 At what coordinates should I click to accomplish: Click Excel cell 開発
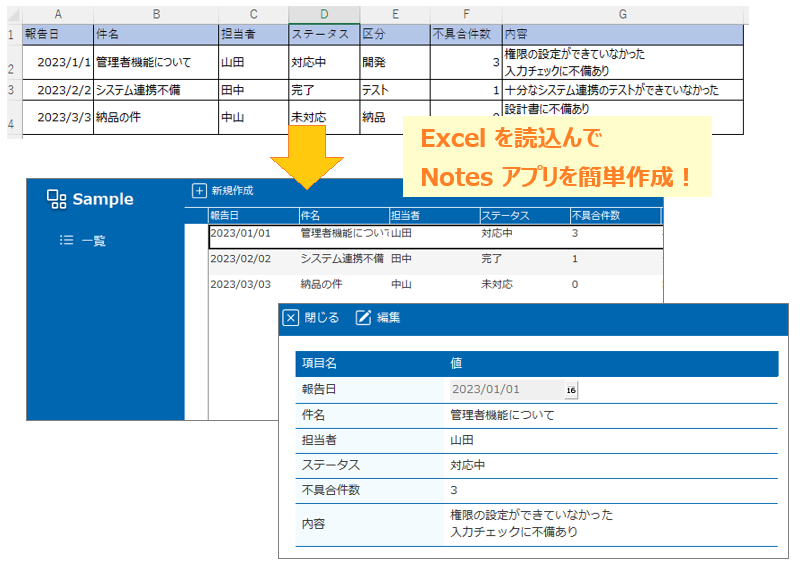pyautogui.click(x=395, y=62)
